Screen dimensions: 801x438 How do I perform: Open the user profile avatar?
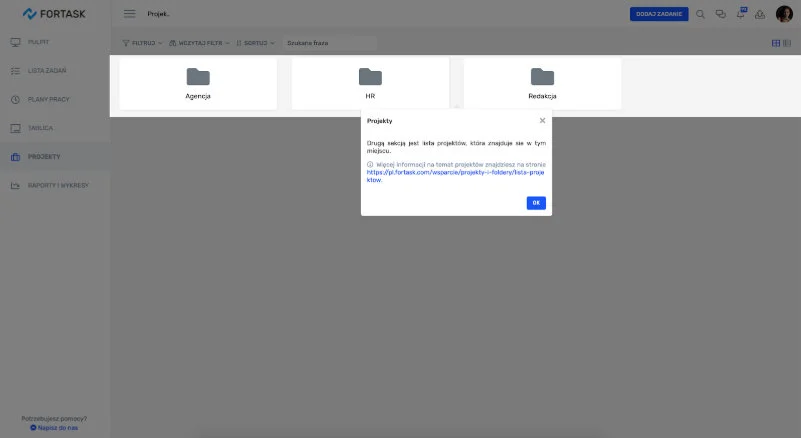click(784, 14)
